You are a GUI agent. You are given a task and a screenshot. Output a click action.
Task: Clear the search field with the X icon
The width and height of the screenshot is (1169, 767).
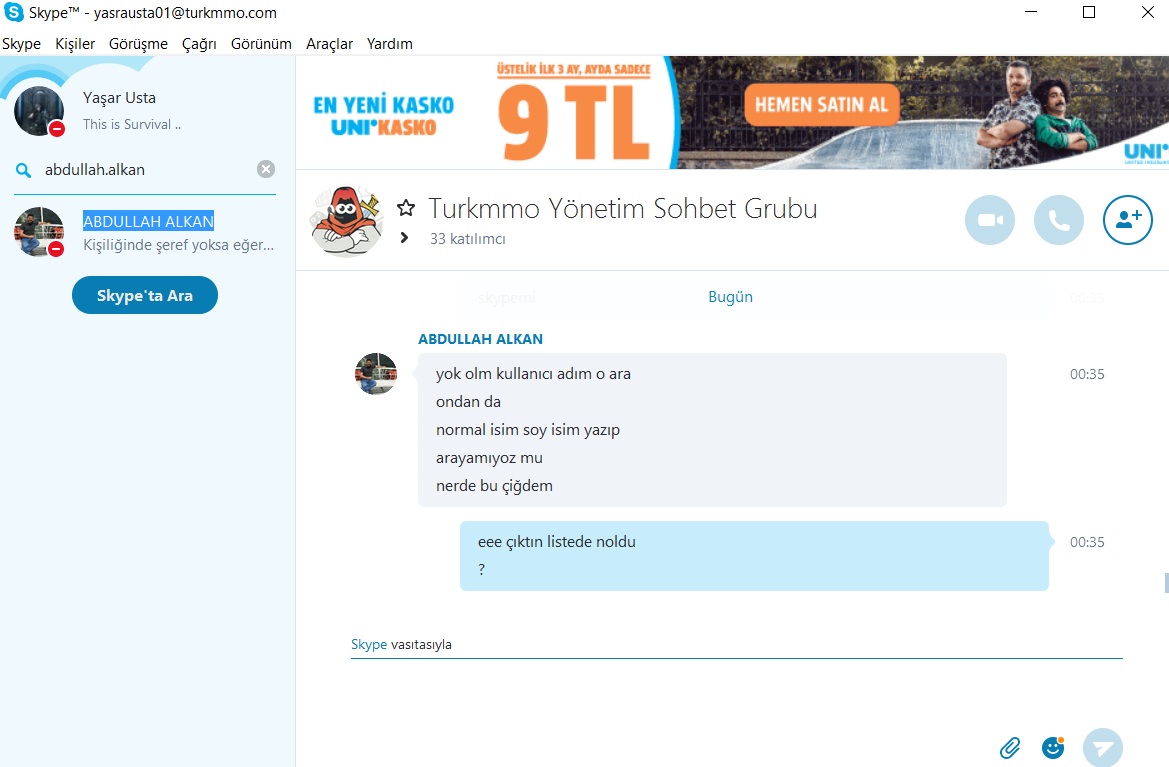[265, 169]
